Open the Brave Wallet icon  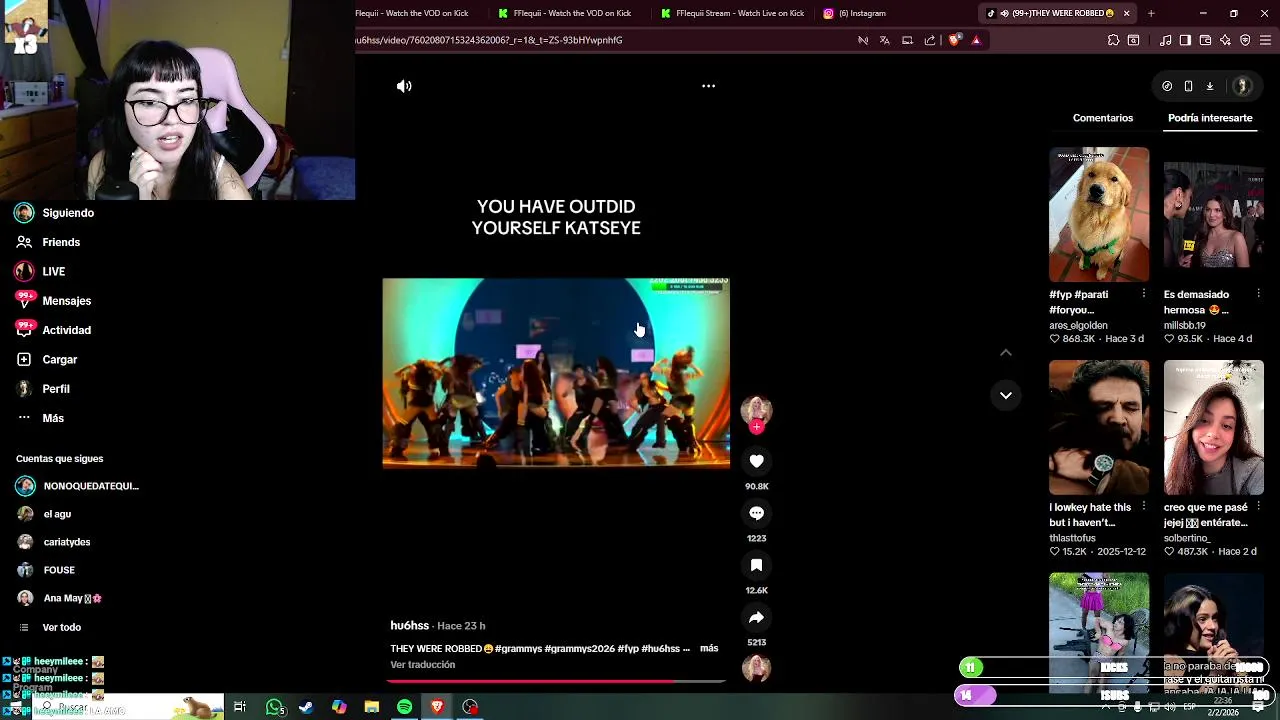[x=1205, y=40]
